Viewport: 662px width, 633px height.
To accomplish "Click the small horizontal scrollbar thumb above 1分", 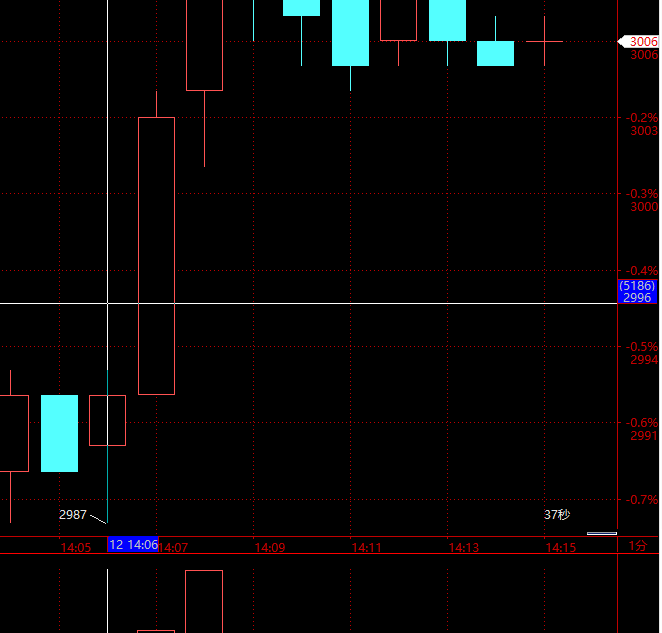I will coord(602,533).
